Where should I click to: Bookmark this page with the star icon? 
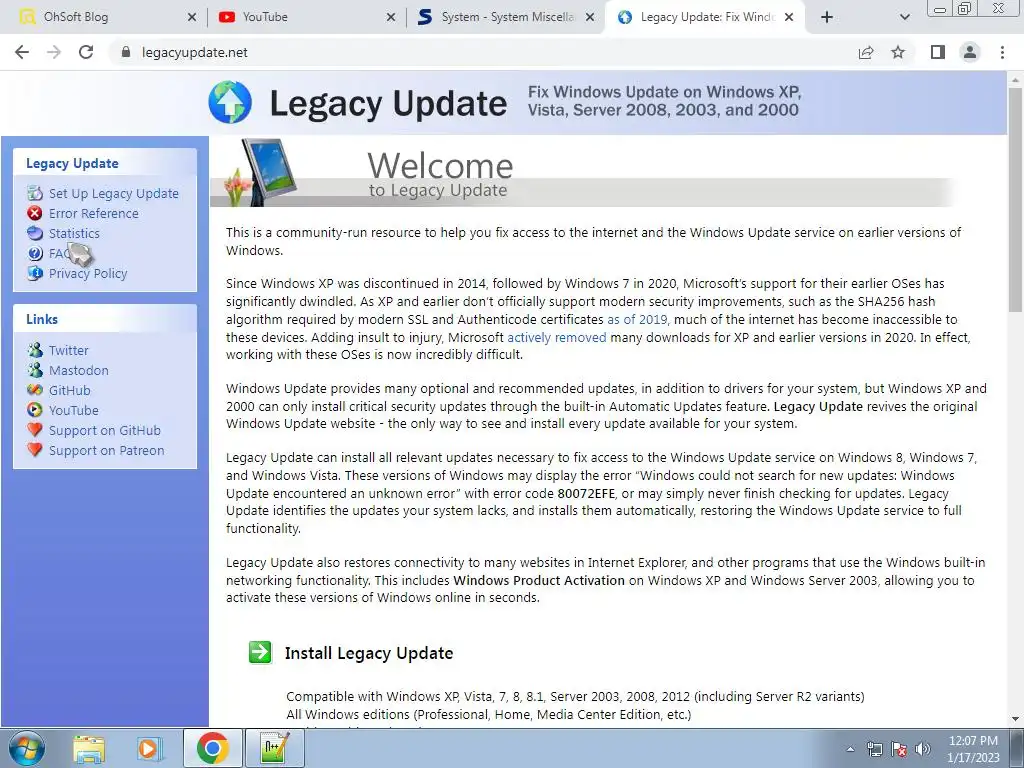pyautogui.click(x=898, y=52)
